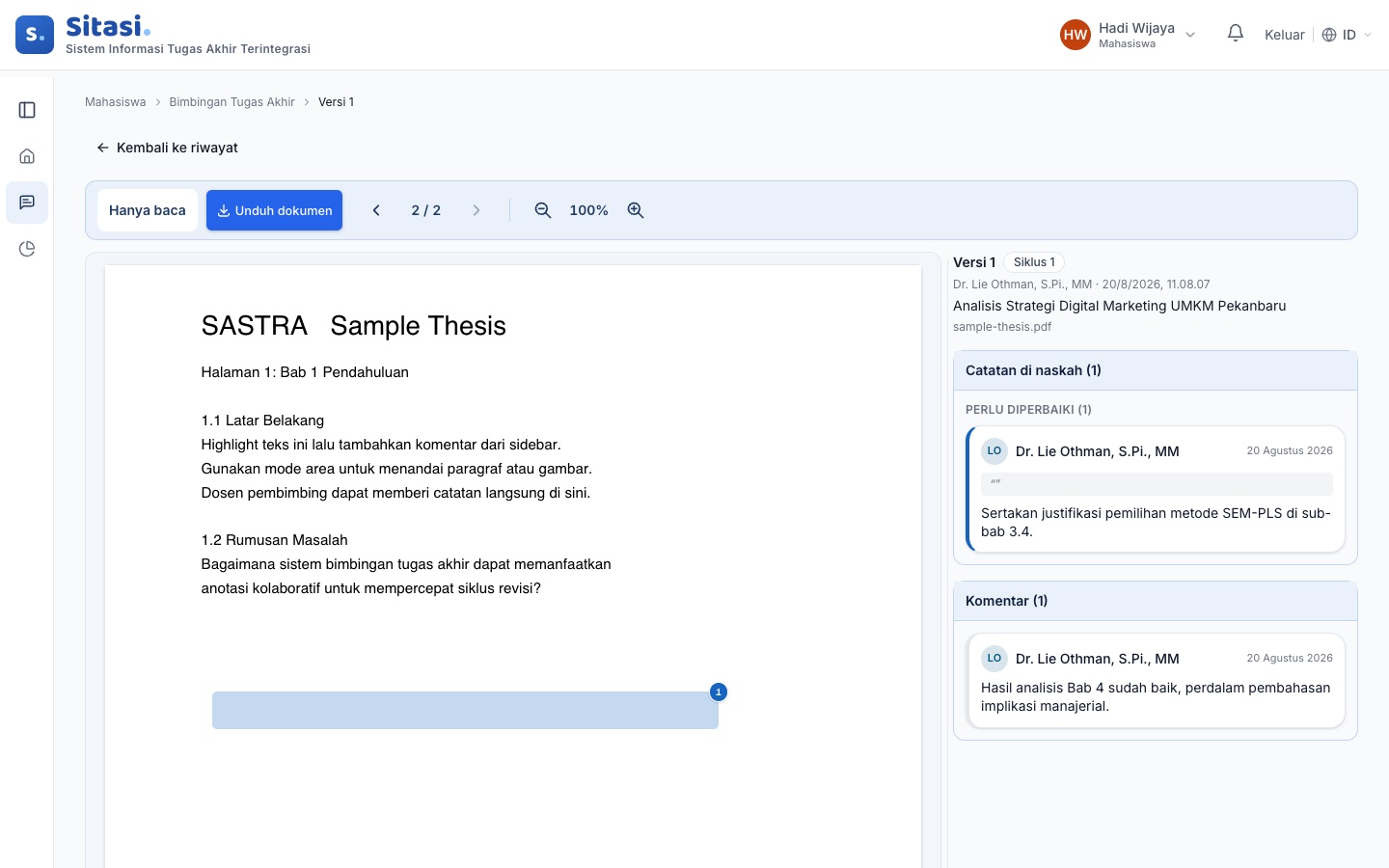This screenshot has width=1389, height=868.
Task: Open the notifications bell
Action: (1236, 34)
